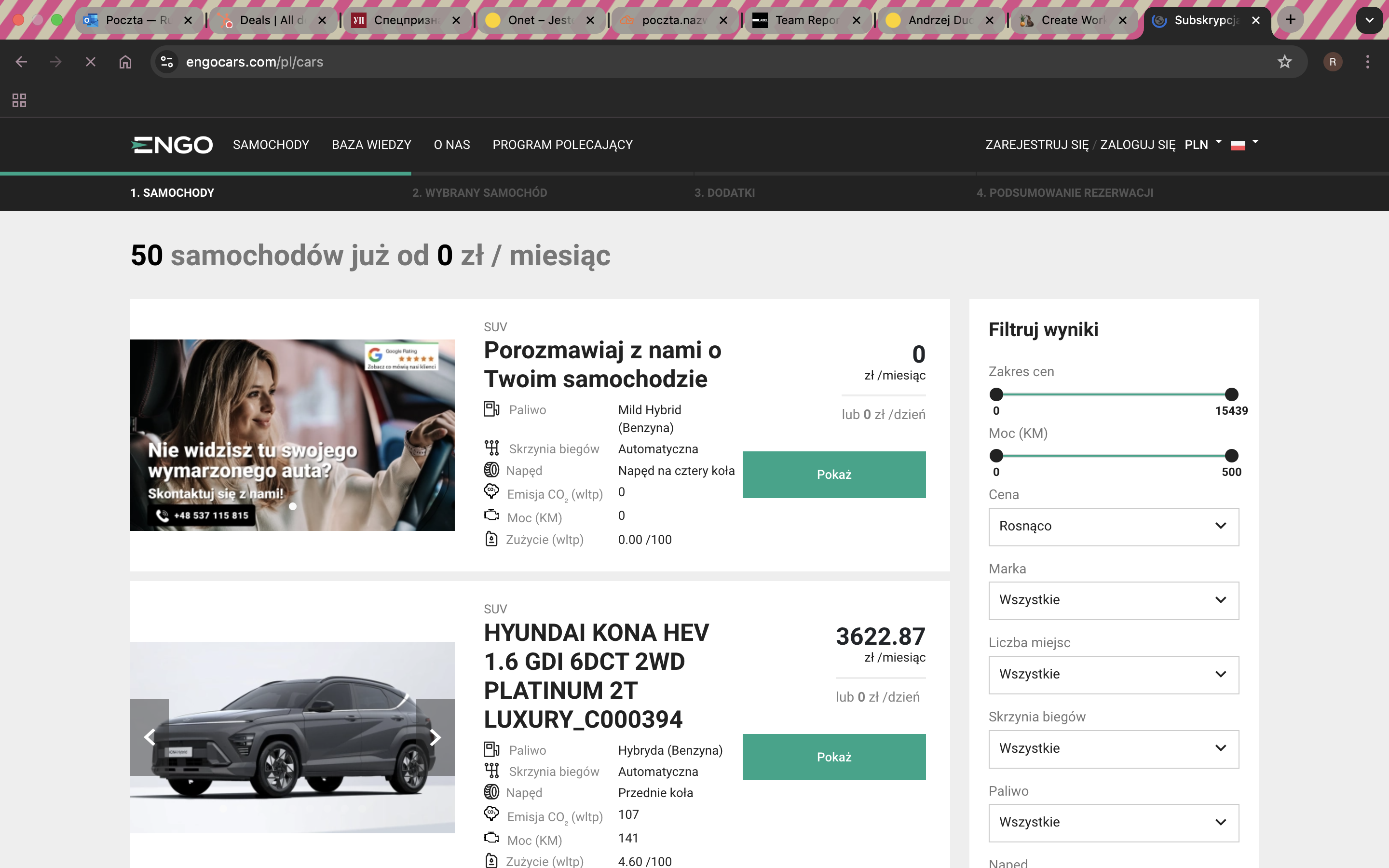The width and height of the screenshot is (1389, 868).
Task: Stop page loading with the X icon
Action: pos(91,61)
